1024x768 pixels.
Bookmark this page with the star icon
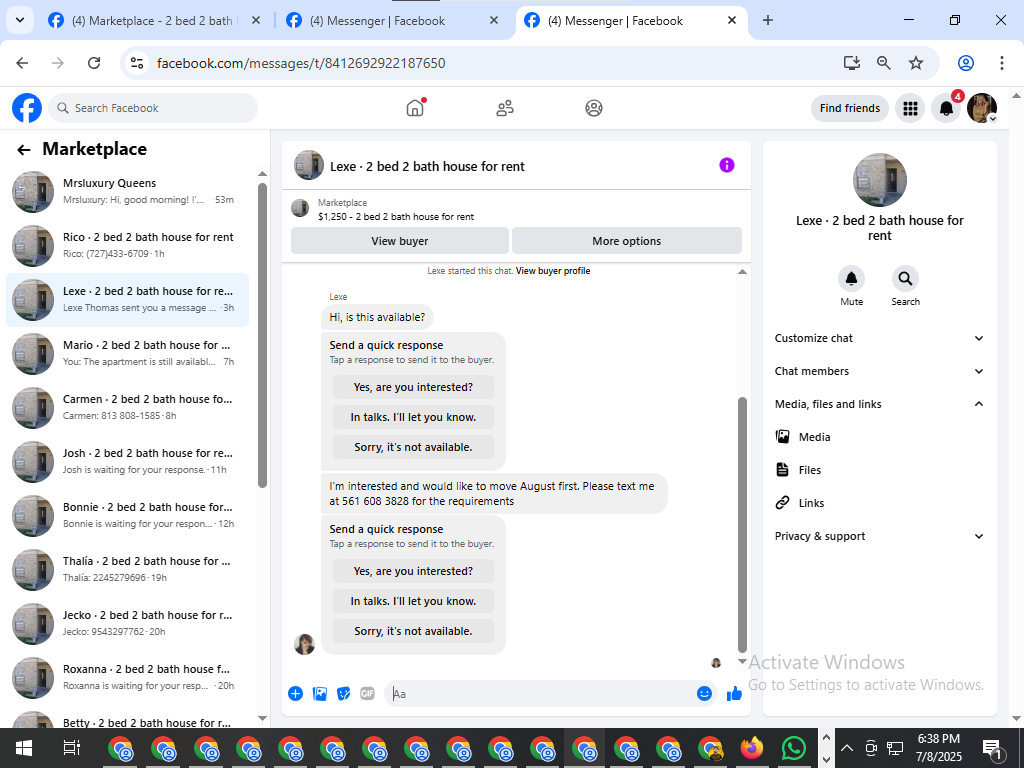point(916,63)
